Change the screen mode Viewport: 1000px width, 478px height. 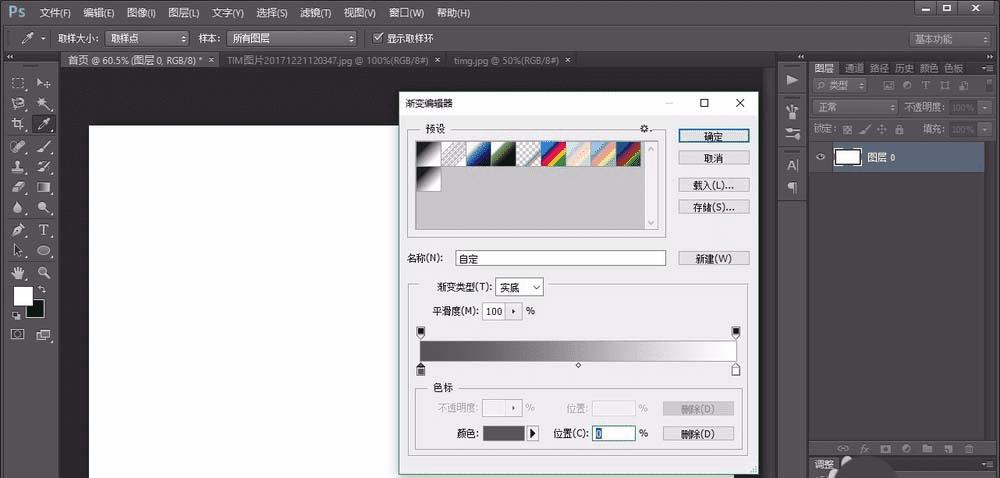(x=43, y=334)
